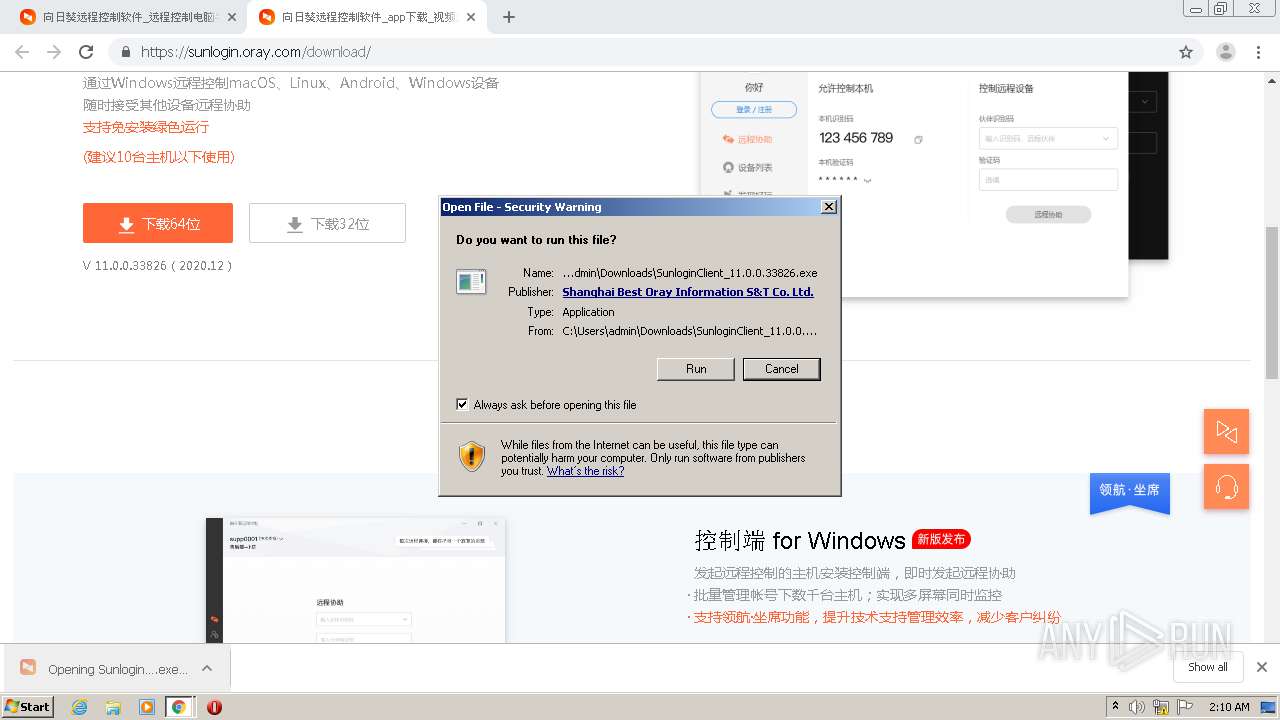Show hidden system tray icons
Screen dimensions: 1280x720
(x=1116, y=707)
